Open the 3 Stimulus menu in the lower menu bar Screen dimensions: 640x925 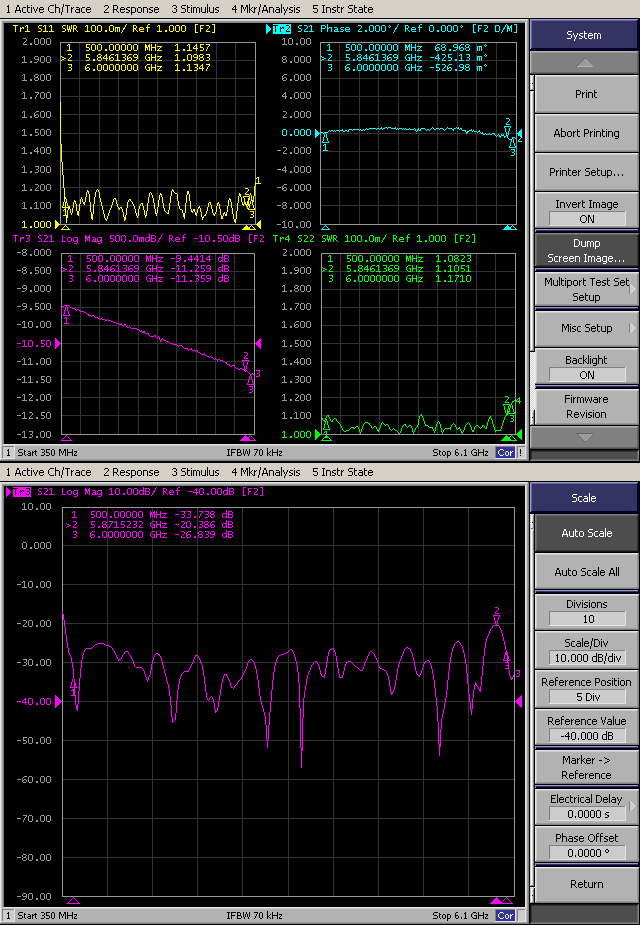(195, 472)
